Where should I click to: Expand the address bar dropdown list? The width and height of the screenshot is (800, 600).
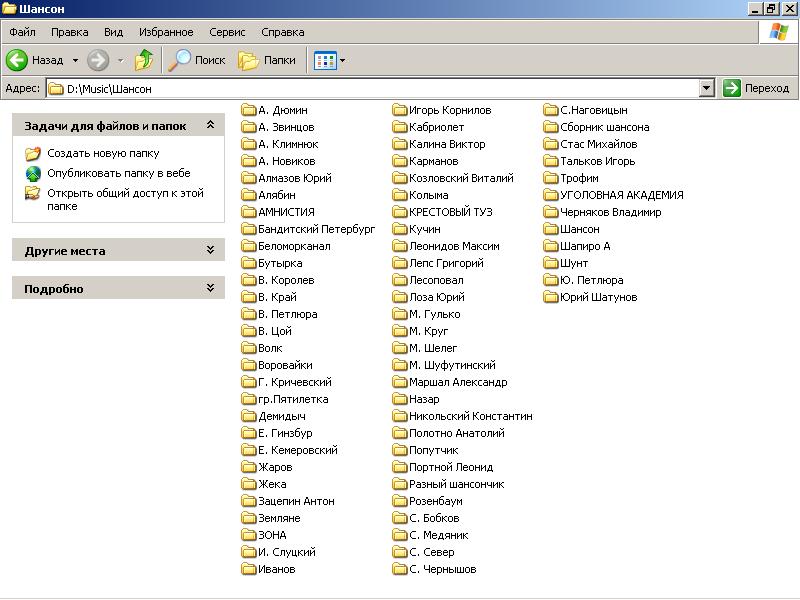point(707,88)
